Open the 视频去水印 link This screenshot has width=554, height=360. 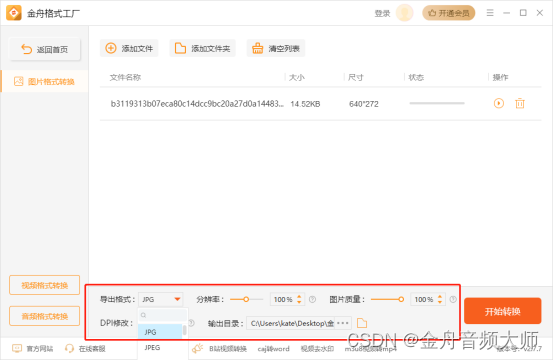click(317, 349)
